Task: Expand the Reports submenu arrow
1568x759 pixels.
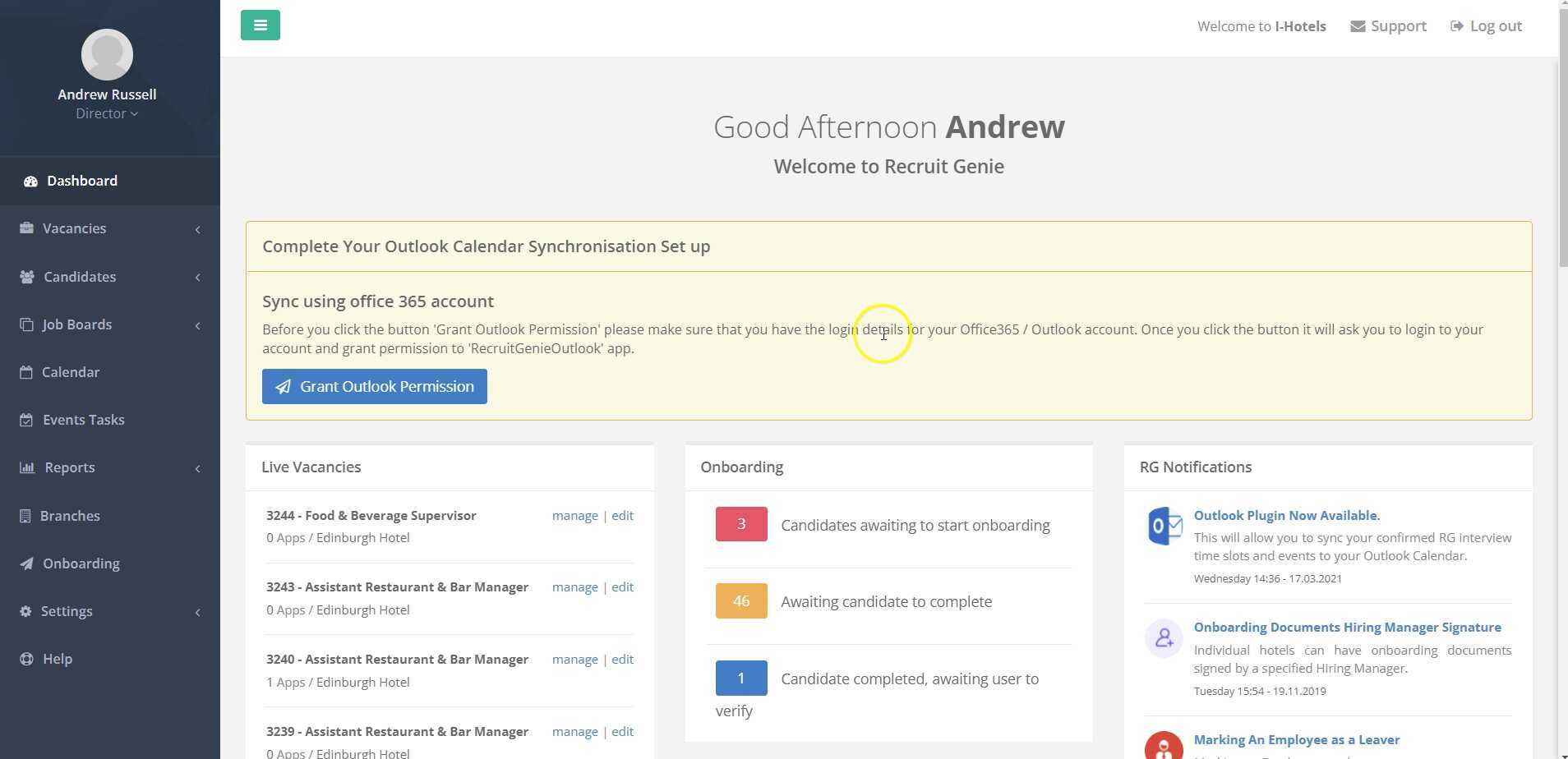Action: pyautogui.click(x=197, y=468)
